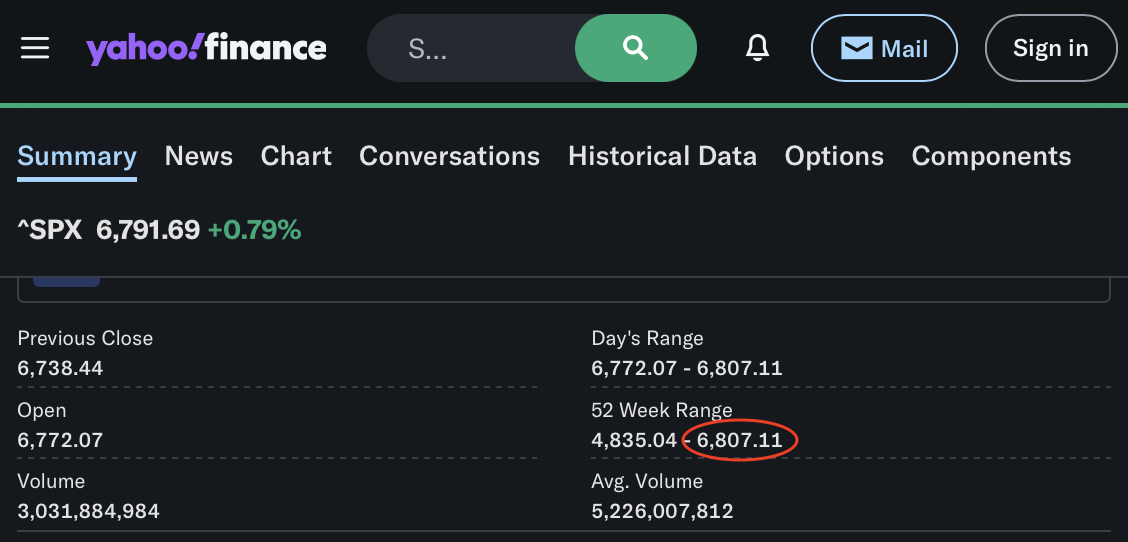Click the Sign in button
The width and height of the screenshot is (1128, 542).
pos(1050,48)
